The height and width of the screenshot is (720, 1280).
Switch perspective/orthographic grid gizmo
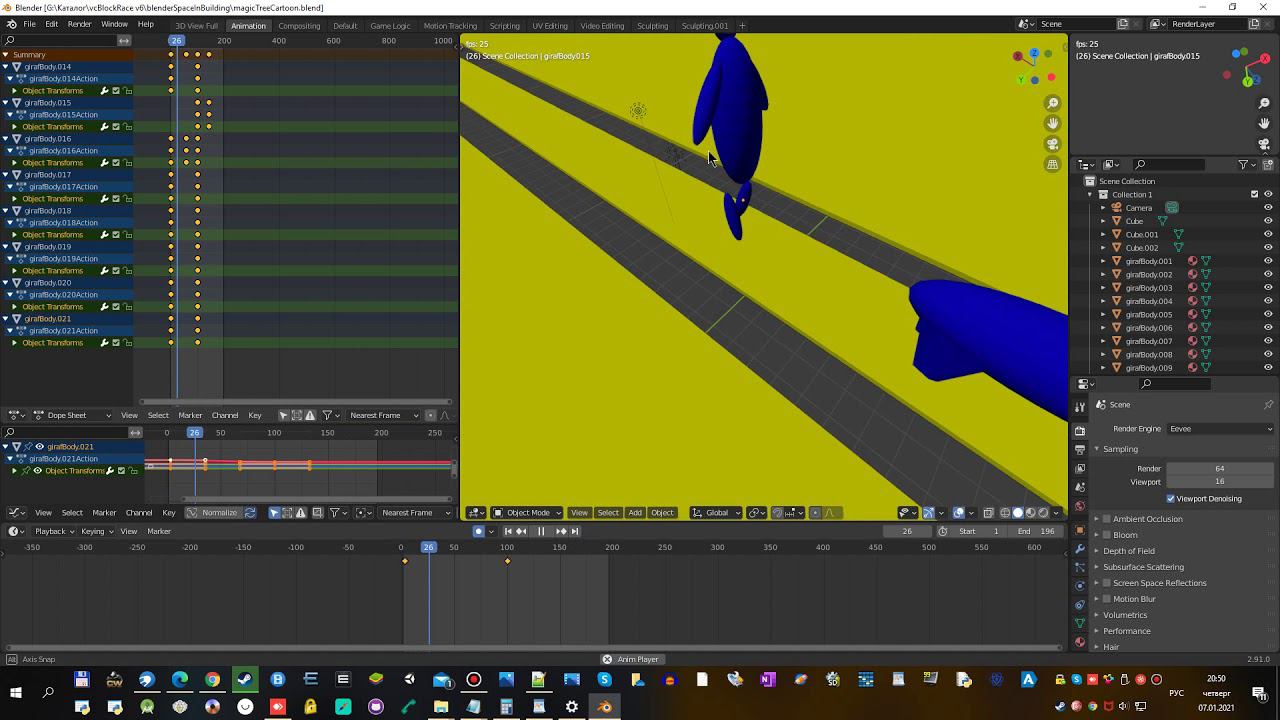(1052, 164)
